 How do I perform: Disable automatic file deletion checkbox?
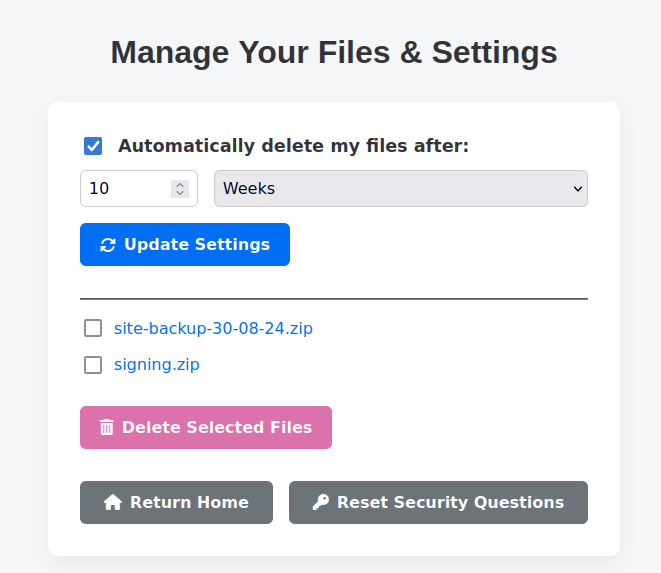tap(93, 146)
